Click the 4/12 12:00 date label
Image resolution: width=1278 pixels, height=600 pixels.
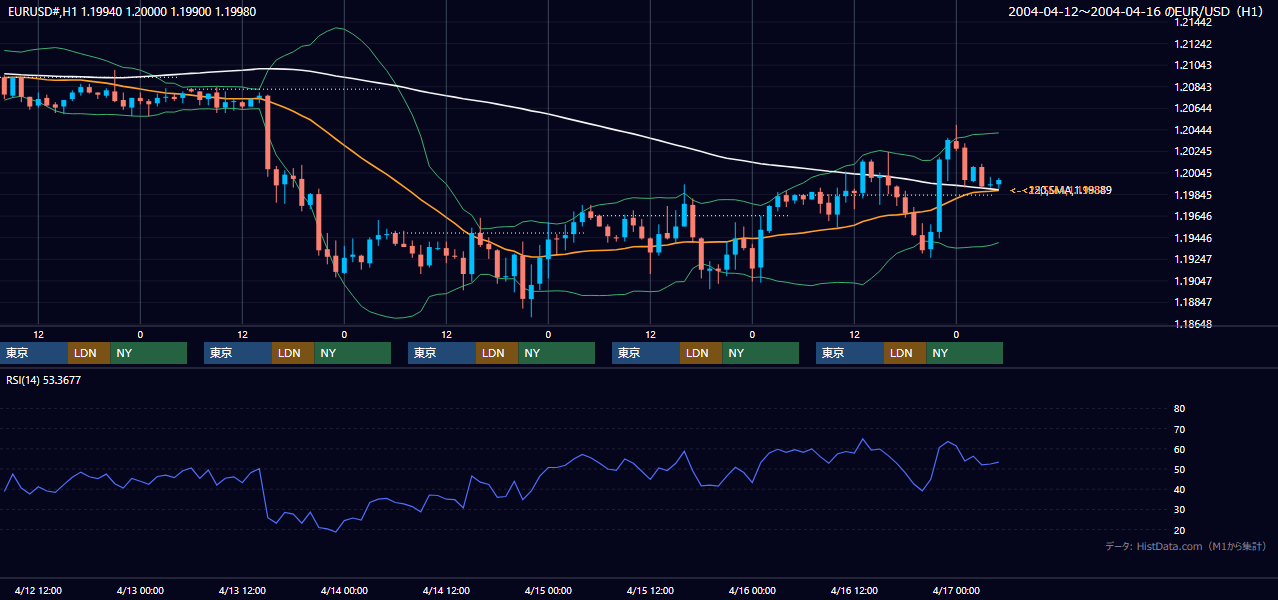click(x=39, y=590)
